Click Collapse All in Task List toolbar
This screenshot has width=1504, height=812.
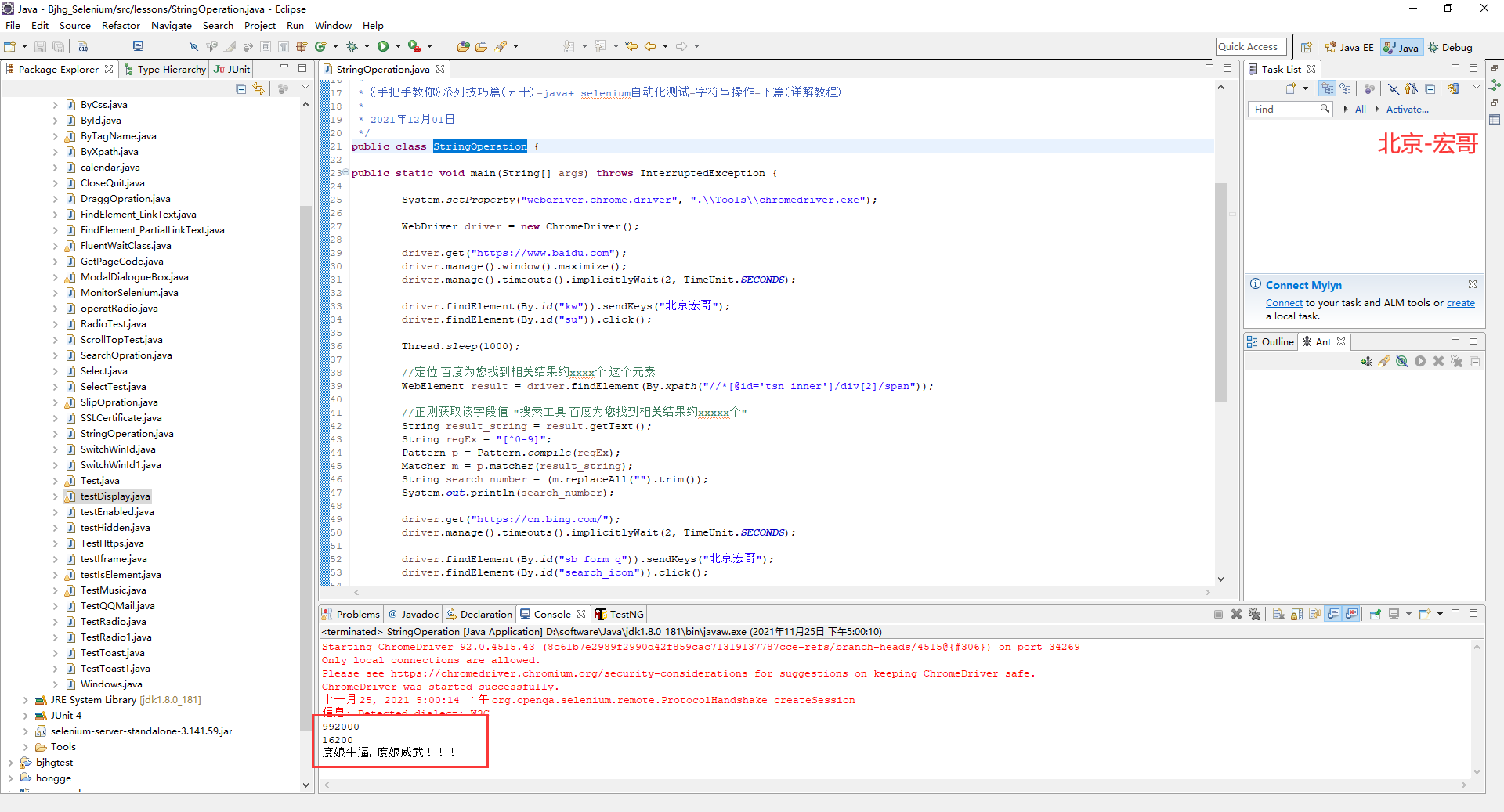click(x=1430, y=88)
